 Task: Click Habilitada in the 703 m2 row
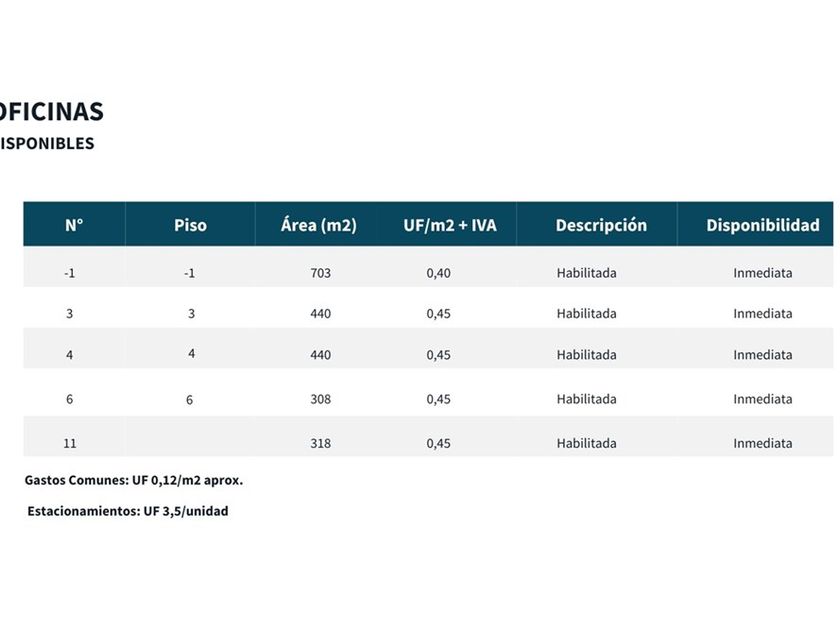pyautogui.click(x=586, y=273)
